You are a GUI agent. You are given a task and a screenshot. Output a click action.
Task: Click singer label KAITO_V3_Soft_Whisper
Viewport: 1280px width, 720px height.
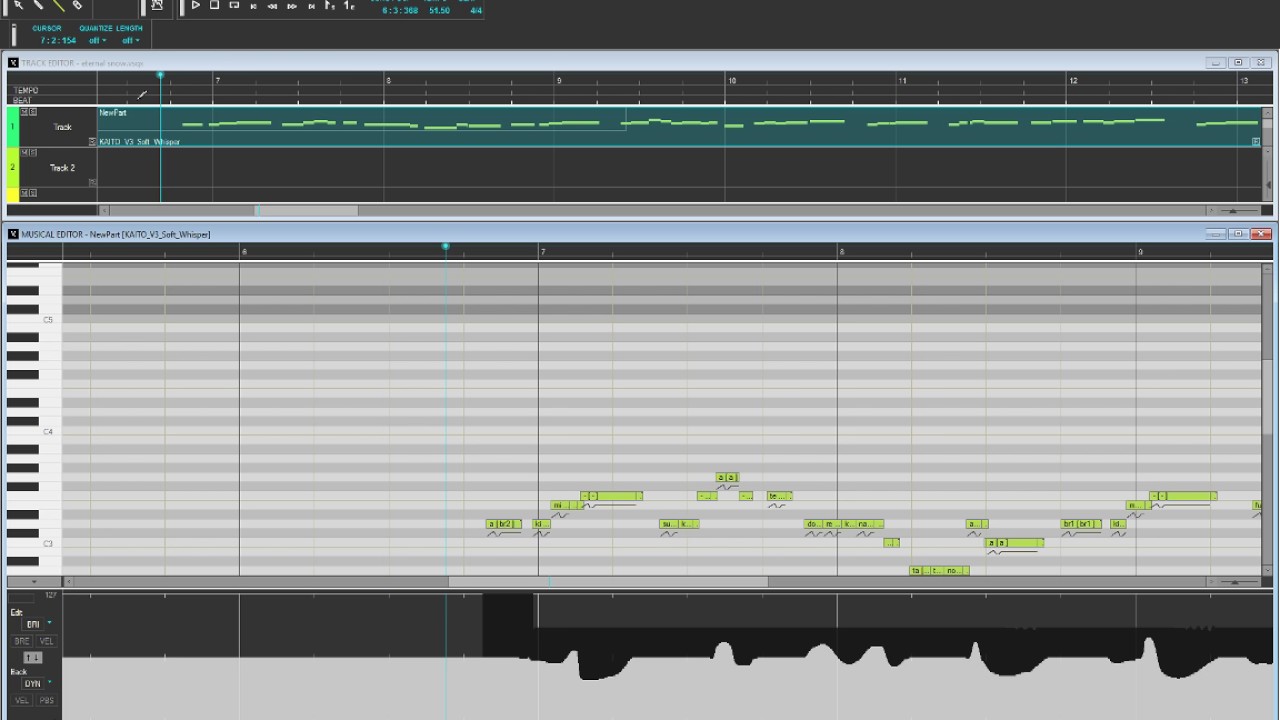pyautogui.click(x=140, y=142)
